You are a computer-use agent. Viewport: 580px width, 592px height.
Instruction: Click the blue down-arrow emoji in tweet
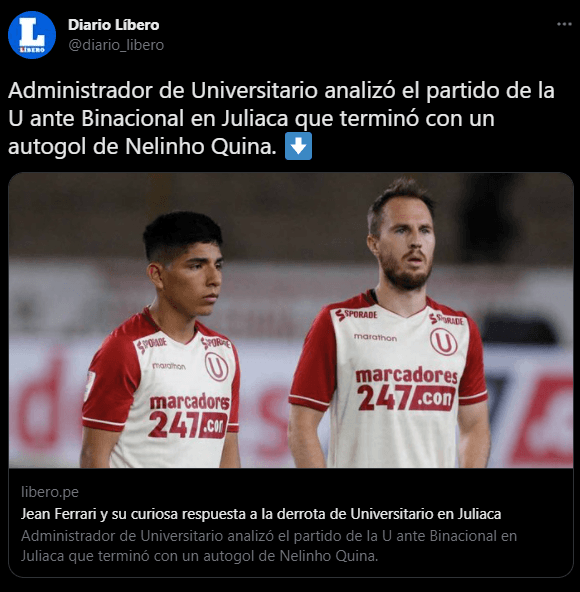click(298, 146)
